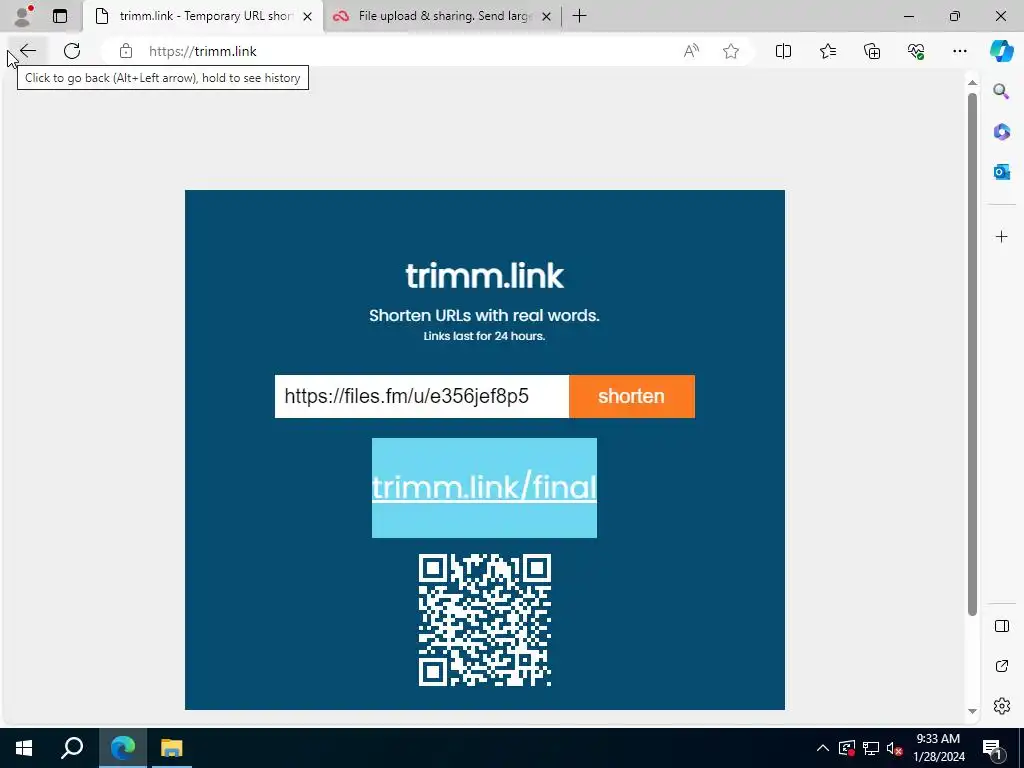Click page scrollbar down arrow
Viewport: 1024px width, 768px height.
coord(972,711)
